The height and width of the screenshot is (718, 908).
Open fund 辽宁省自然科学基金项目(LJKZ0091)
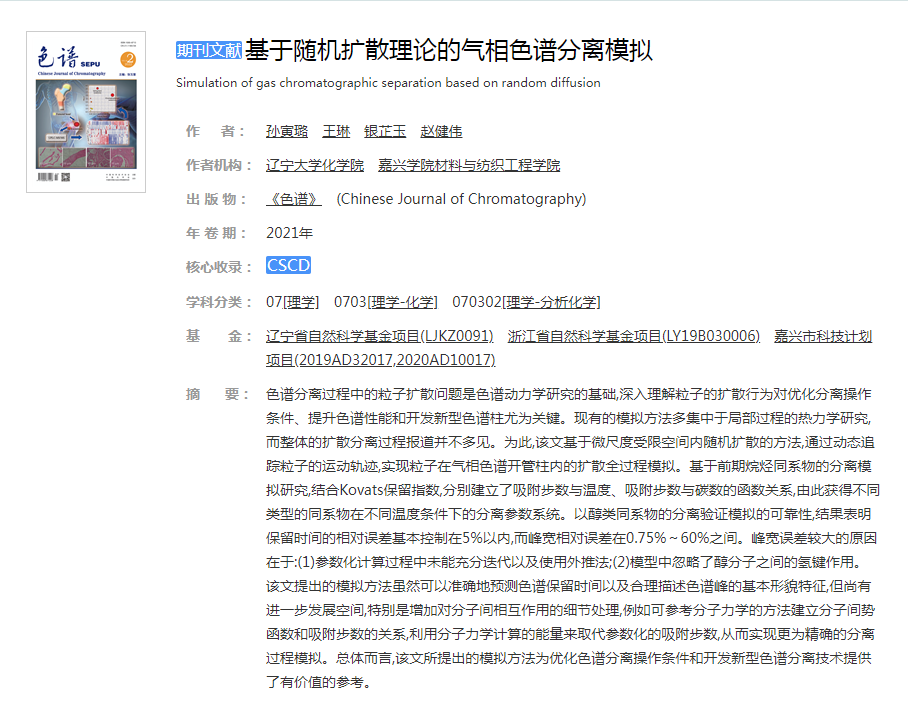pos(380,336)
